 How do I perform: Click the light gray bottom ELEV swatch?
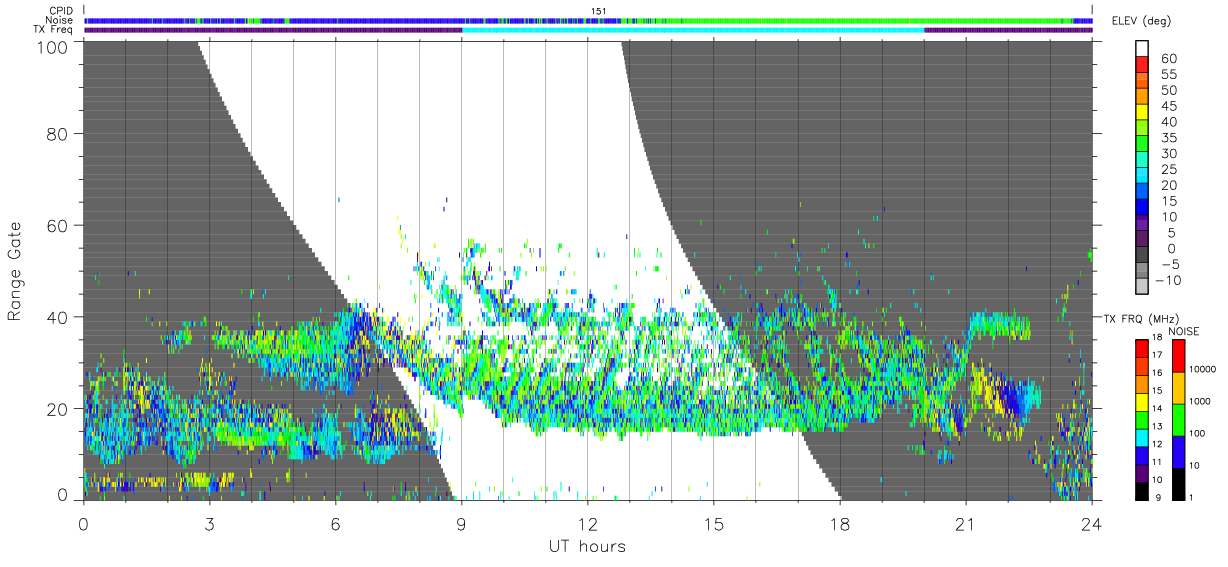tap(1143, 287)
